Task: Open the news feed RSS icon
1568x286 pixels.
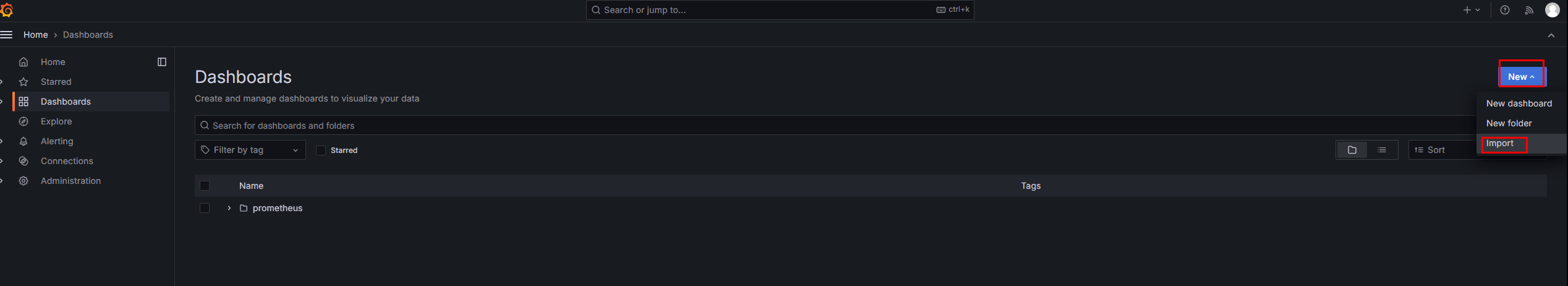Action: (1529, 10)
